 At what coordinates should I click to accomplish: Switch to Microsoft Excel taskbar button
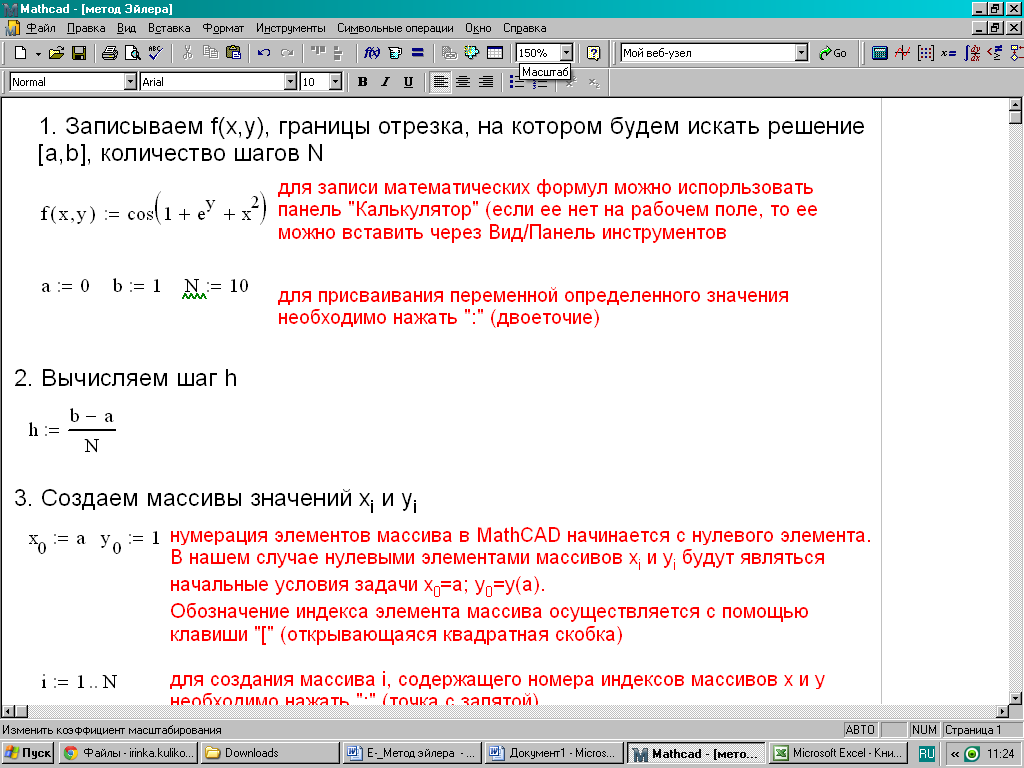(839, 753)
